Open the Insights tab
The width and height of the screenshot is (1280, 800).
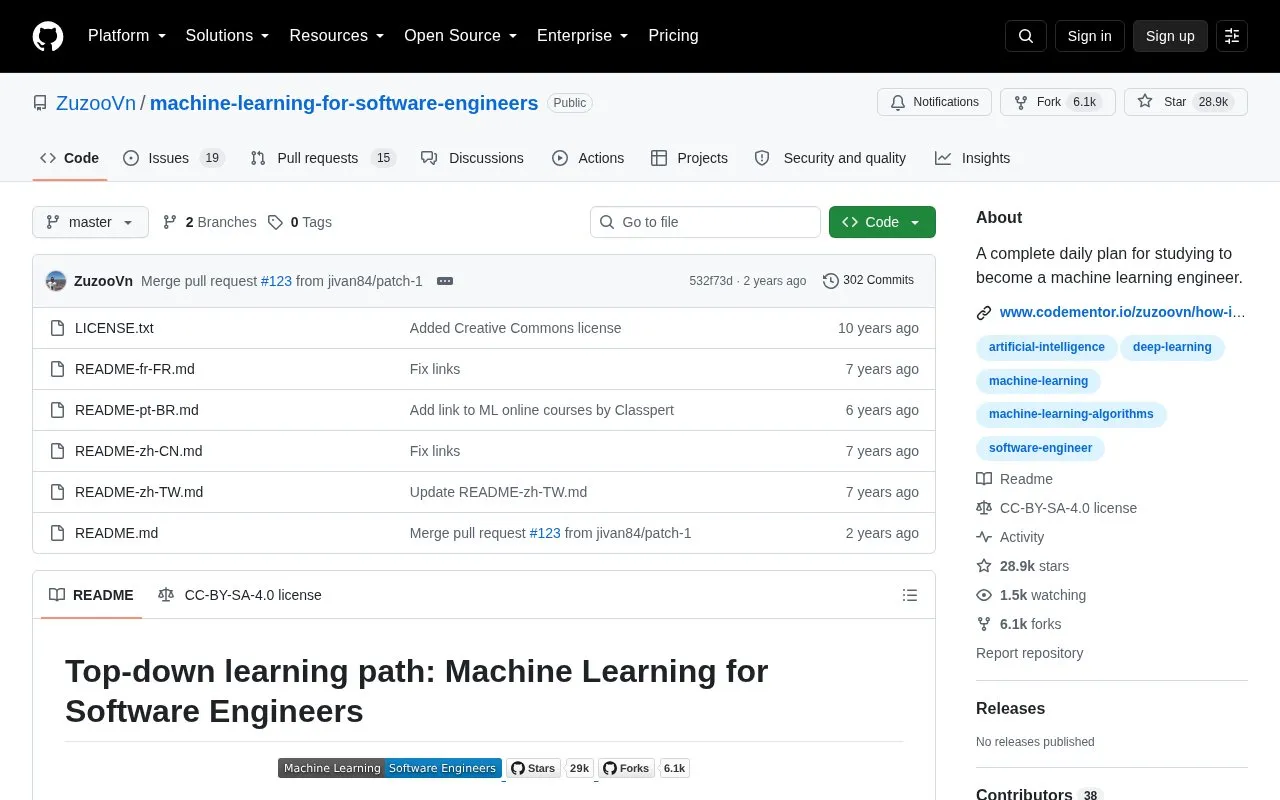pos(973,158)
